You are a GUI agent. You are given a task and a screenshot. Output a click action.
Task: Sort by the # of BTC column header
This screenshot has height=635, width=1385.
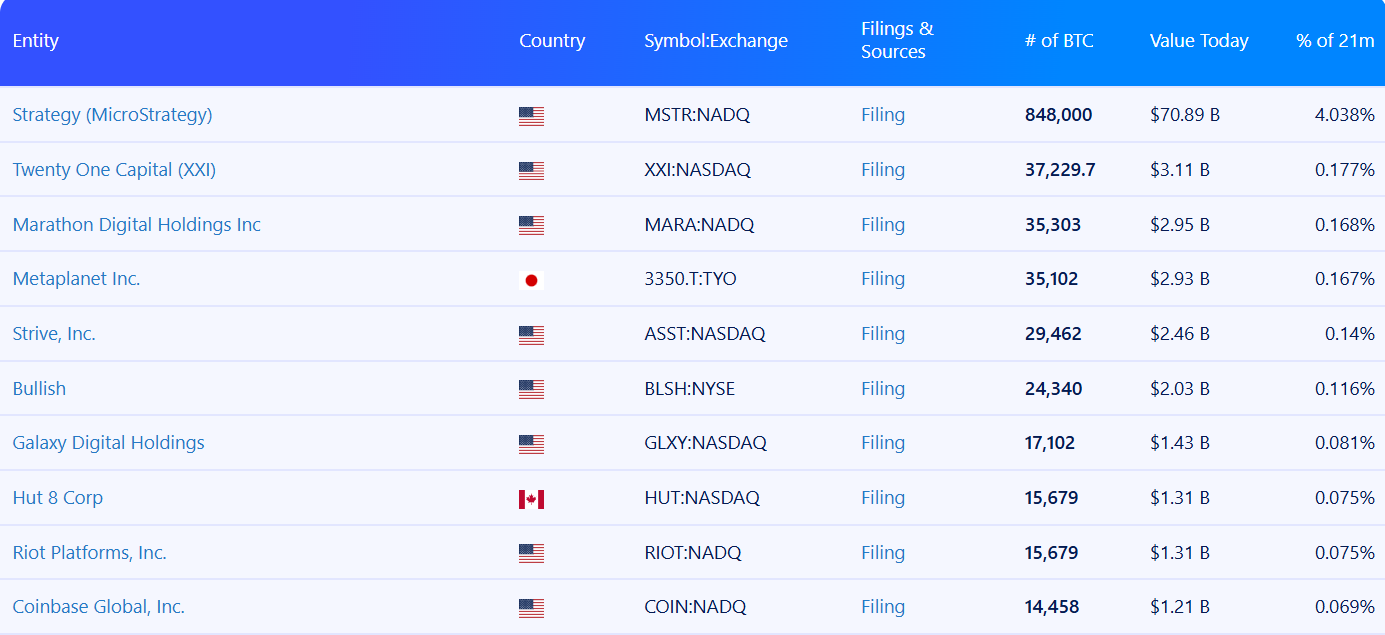click(1059, 41)
